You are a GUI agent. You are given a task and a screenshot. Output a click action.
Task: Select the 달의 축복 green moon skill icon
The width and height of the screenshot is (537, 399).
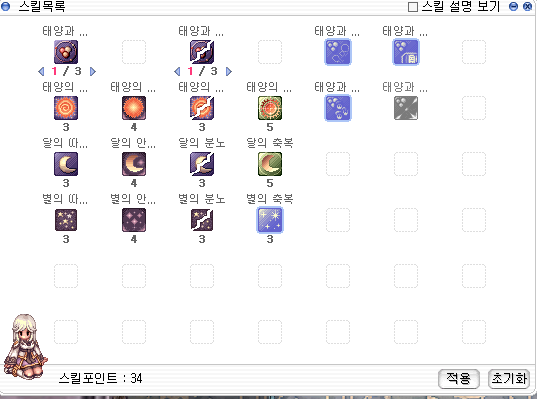click(x=270, y=164)
